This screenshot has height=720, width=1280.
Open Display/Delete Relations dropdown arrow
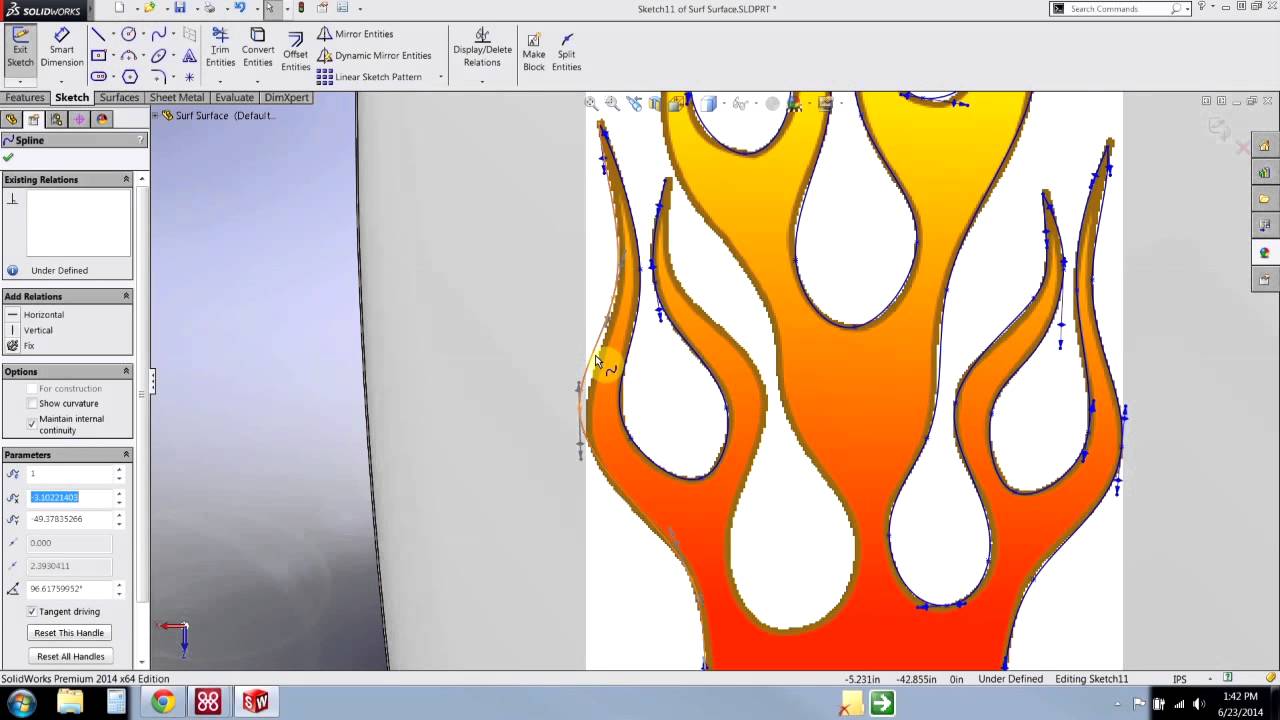(x=482, y=80)
